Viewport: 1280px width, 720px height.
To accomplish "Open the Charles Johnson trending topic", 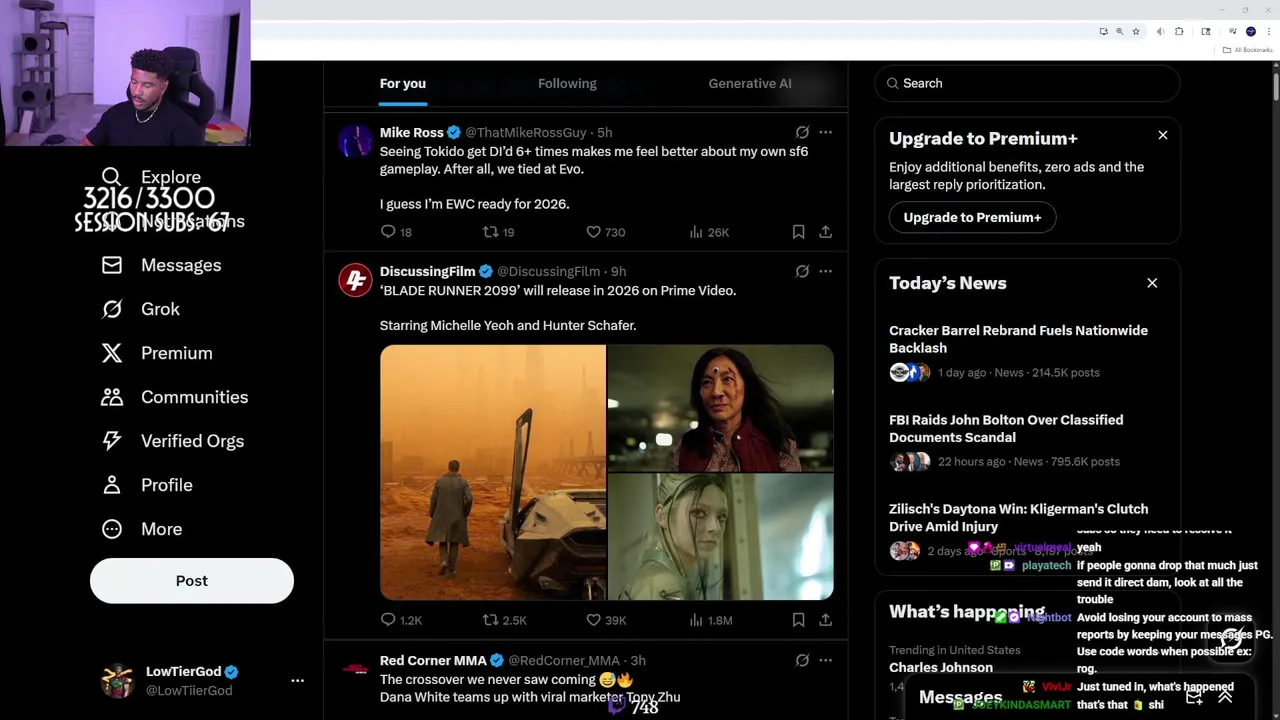I will click(941, 667).
